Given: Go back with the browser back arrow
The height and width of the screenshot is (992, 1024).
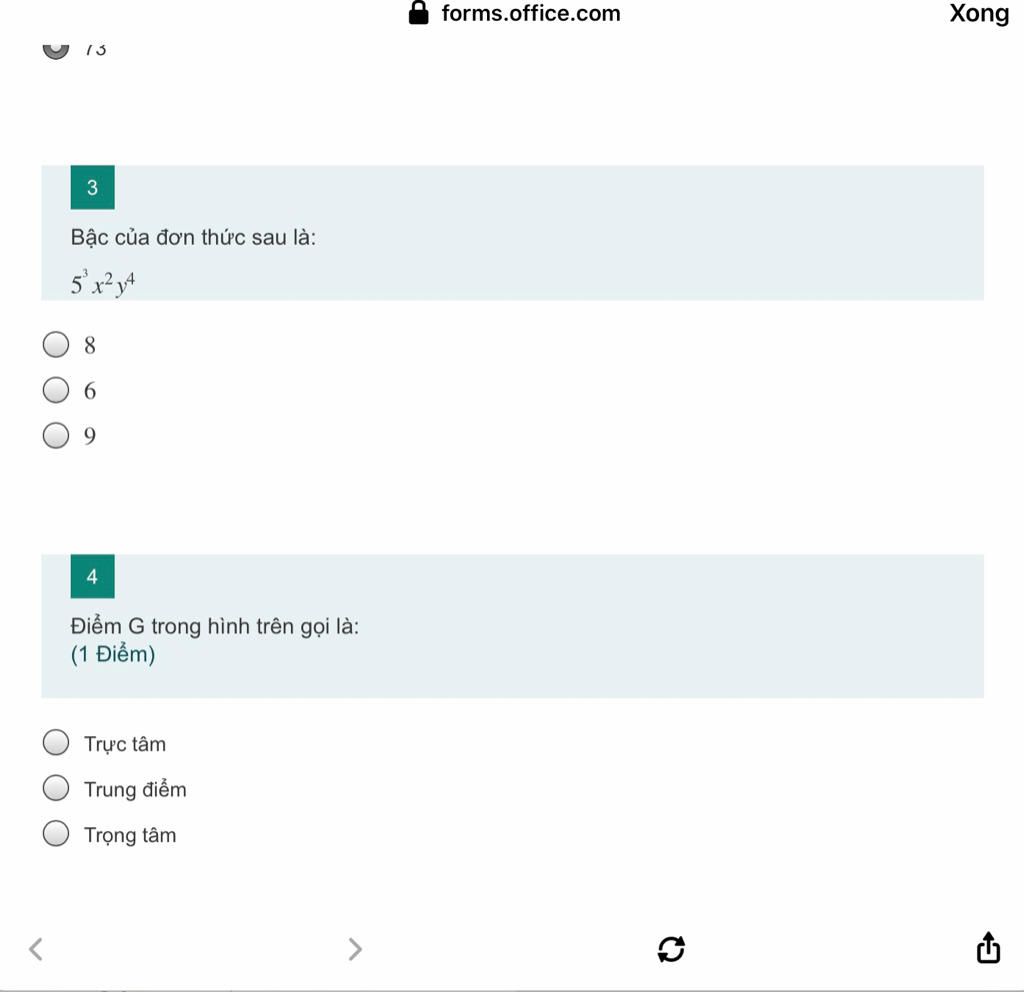Looking at the screenshot, I should pos(36,948).
